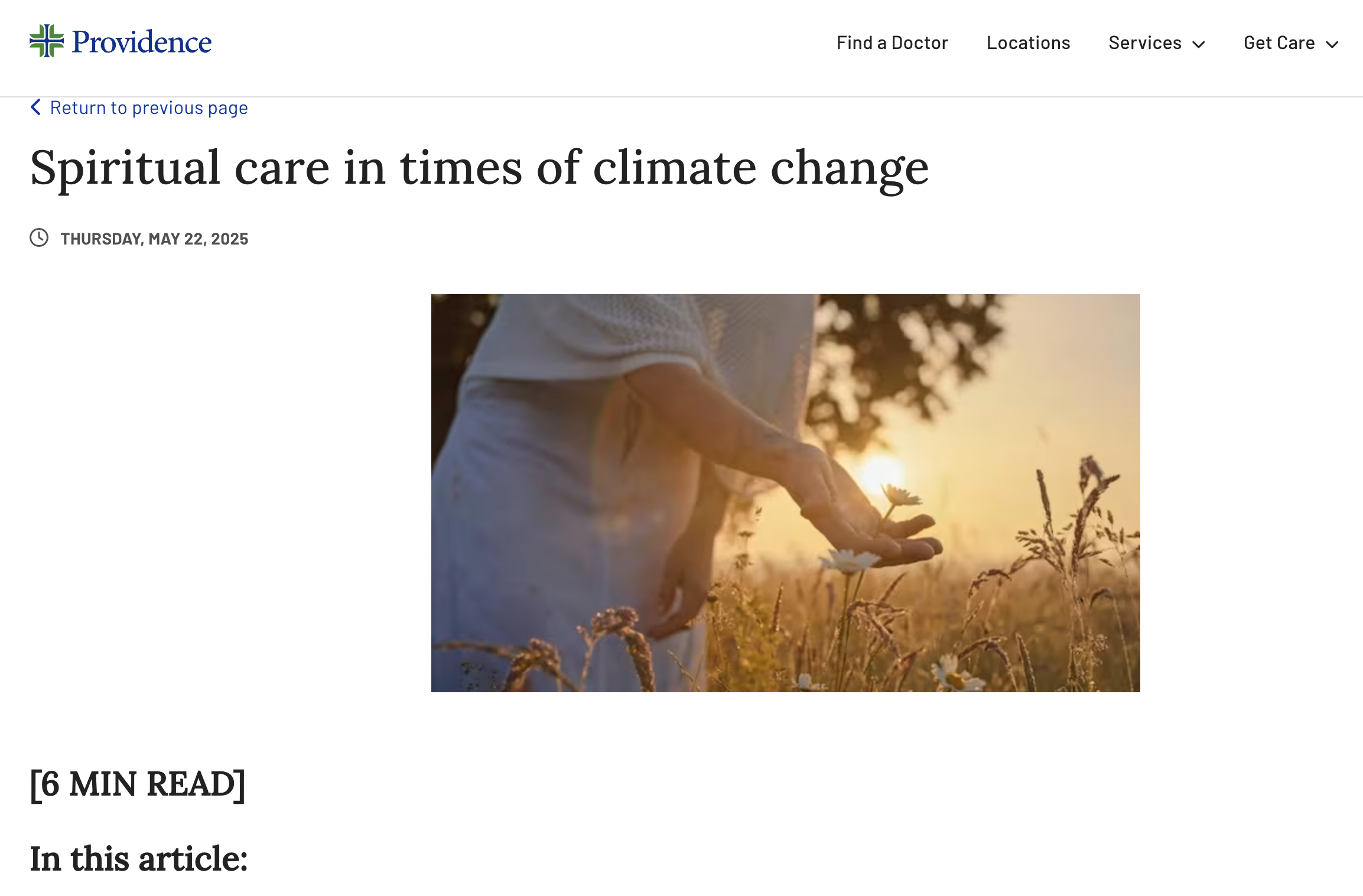The width and height of the screenshot is (1363, 896).
Task: Click the Providence cross logo icon
Action: (x=46, y=41)
